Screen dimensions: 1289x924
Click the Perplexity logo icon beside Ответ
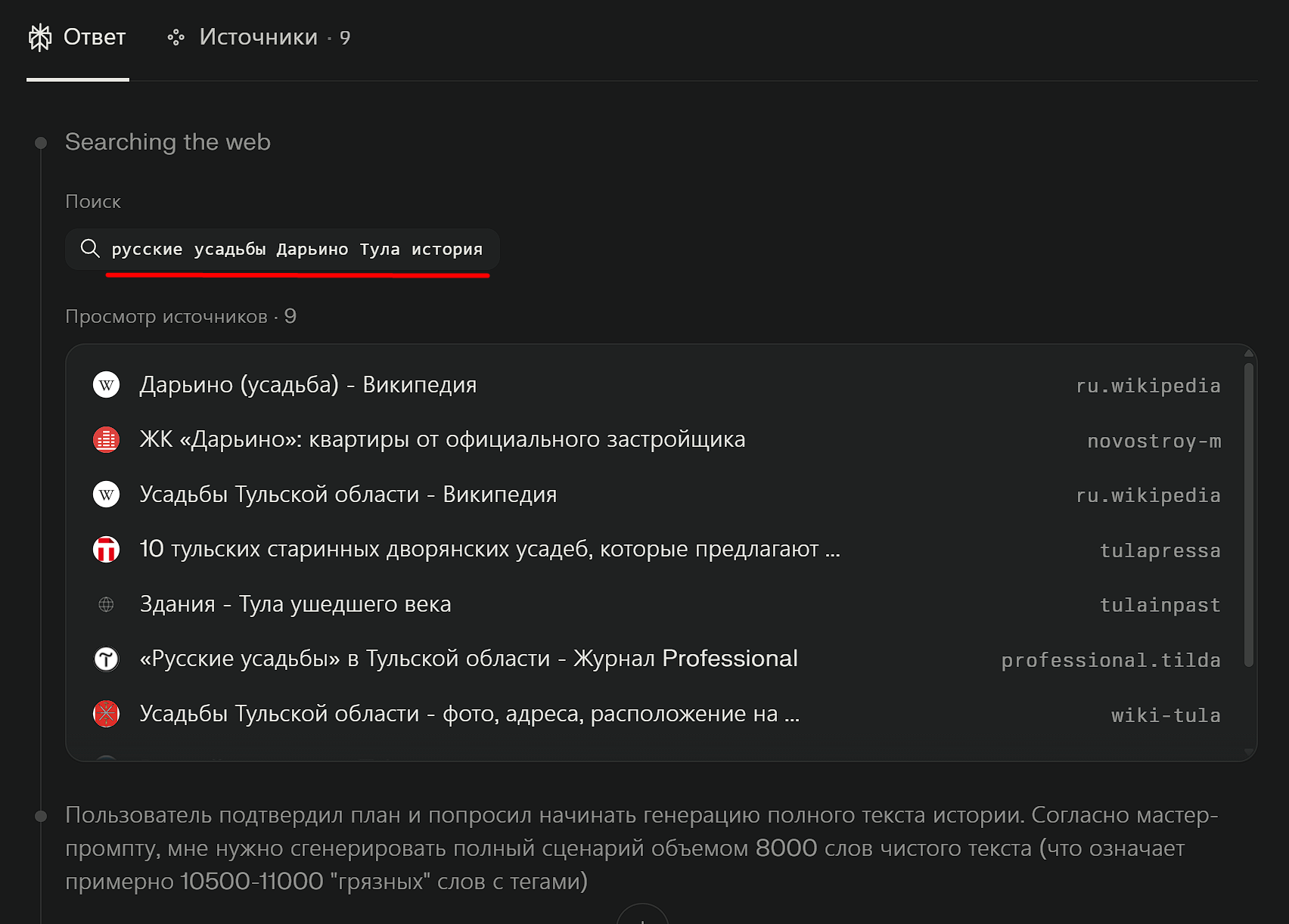[40, 37]
